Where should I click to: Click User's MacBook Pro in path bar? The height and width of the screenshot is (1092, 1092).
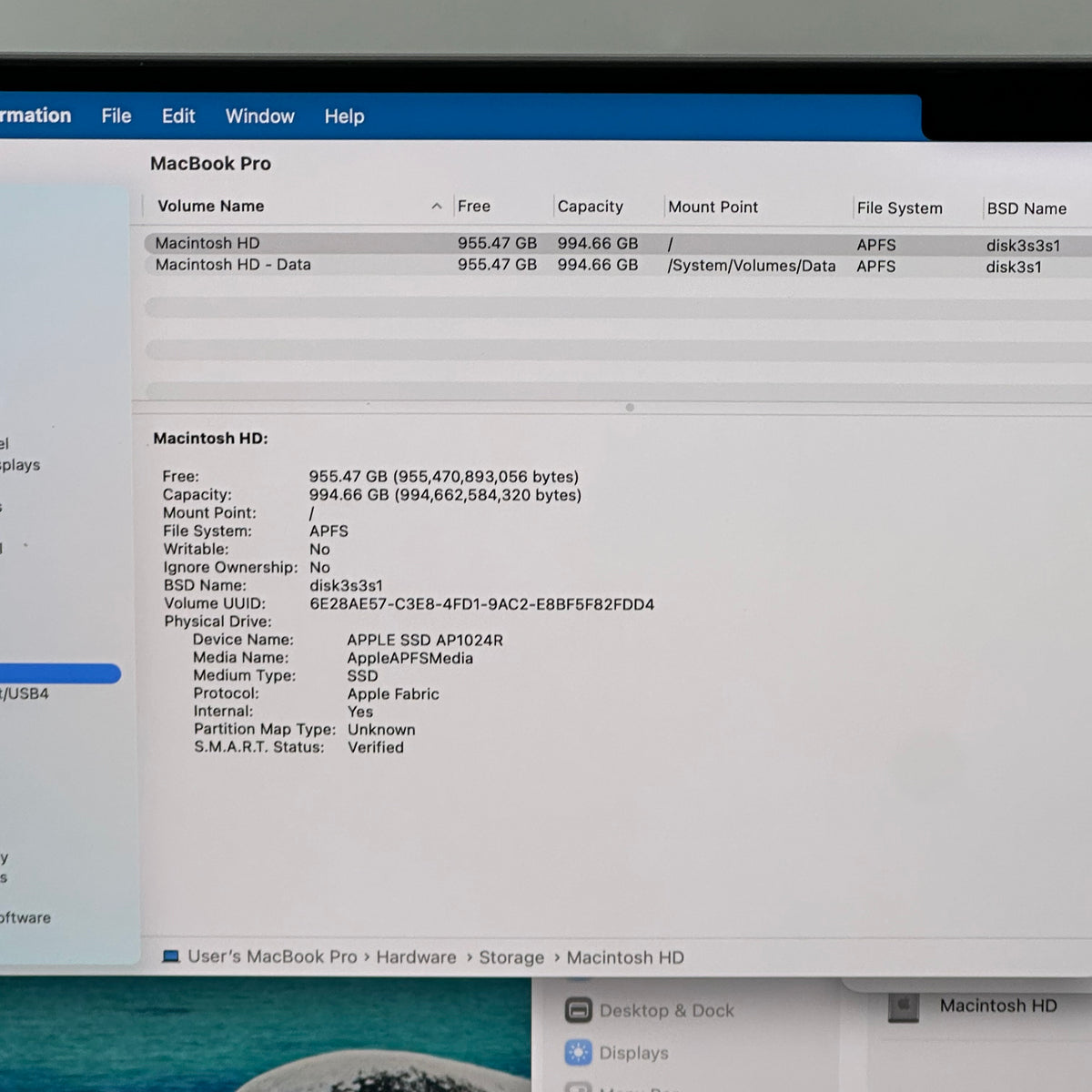[272, 957]
